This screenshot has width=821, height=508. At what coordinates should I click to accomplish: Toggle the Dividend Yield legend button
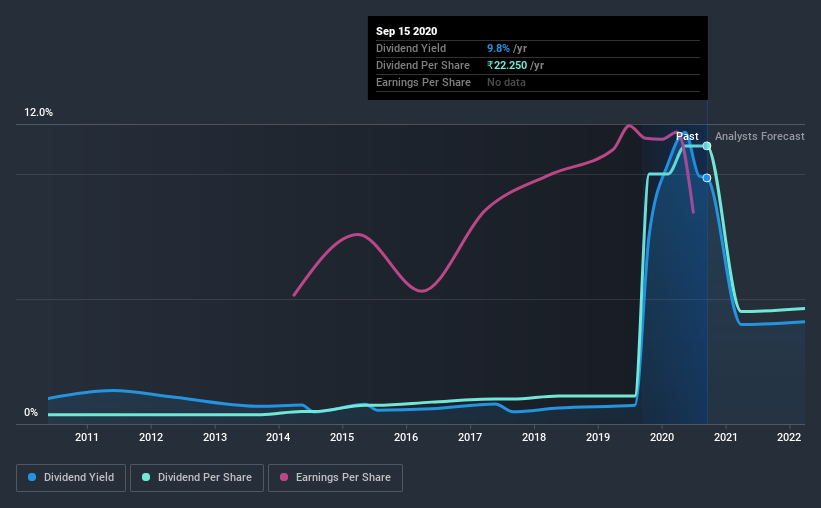(71, 478)
